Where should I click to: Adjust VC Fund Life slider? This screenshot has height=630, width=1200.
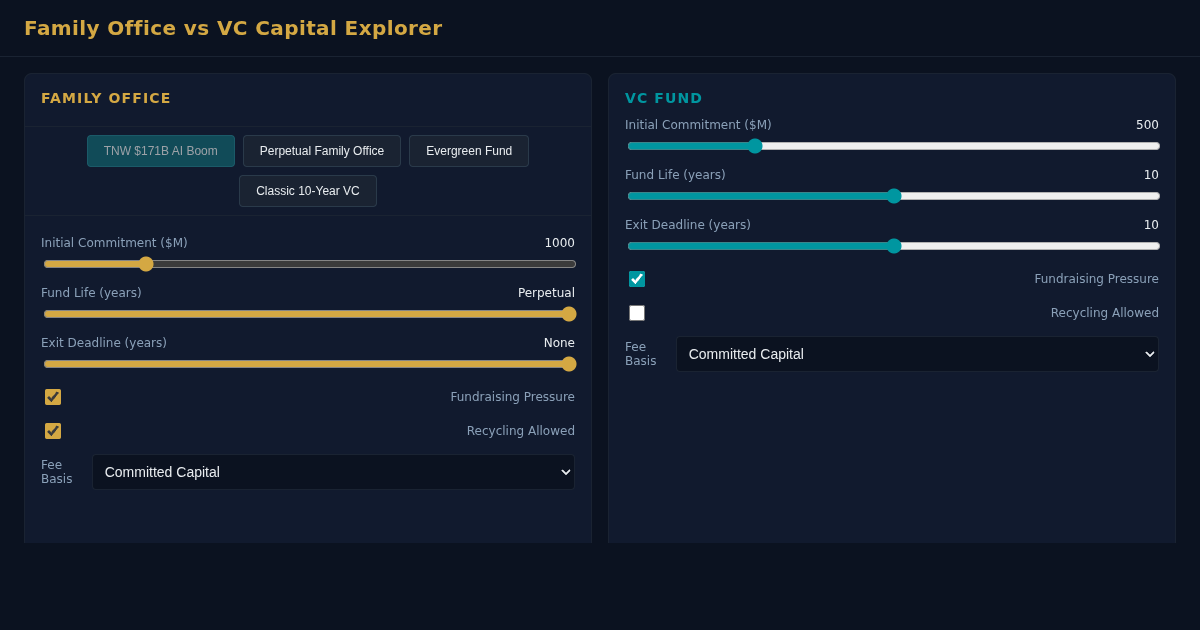click(893, 196)
